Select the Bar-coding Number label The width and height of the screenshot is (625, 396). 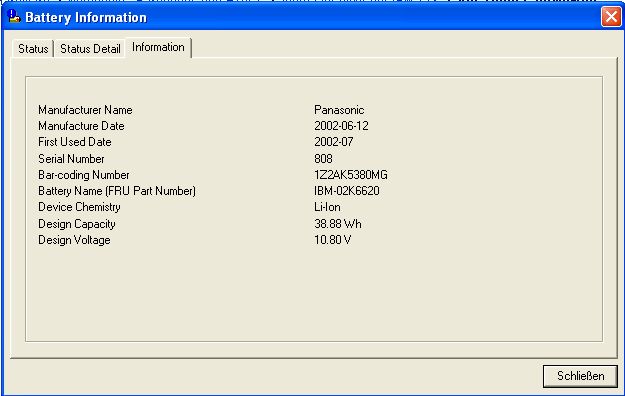click(84, 175)
